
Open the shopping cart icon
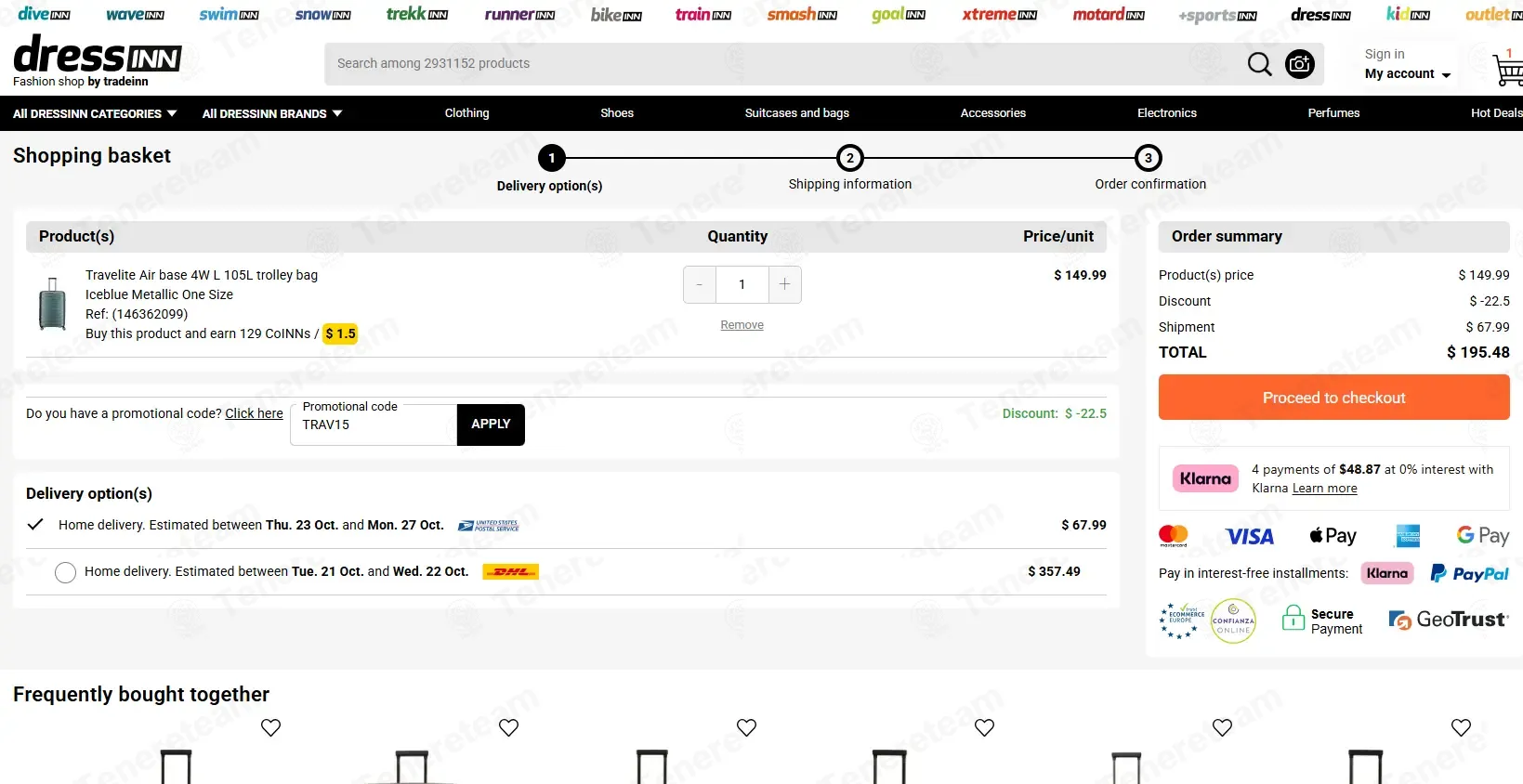click(x=1507, y=70)
